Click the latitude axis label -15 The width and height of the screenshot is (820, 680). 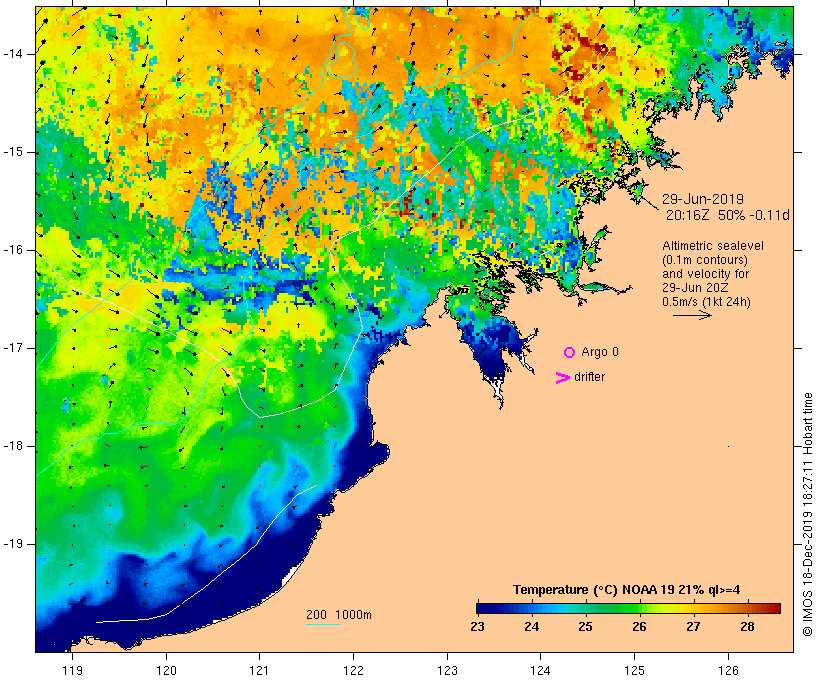[x=13, y=152]
